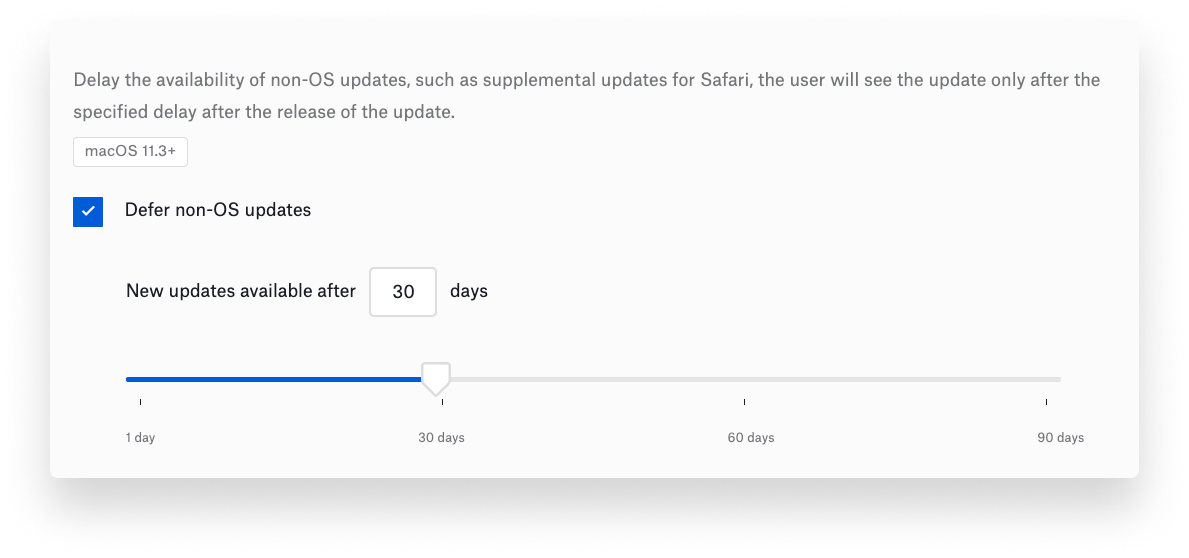
Task: Click the slider track above the 90 days tick
Action: coord(1046,379)
